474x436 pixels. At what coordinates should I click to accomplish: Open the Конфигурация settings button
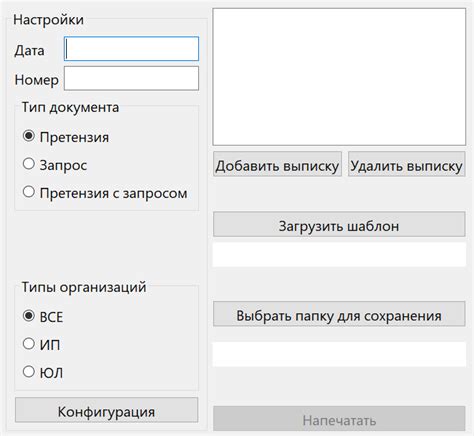pos(106,410)
